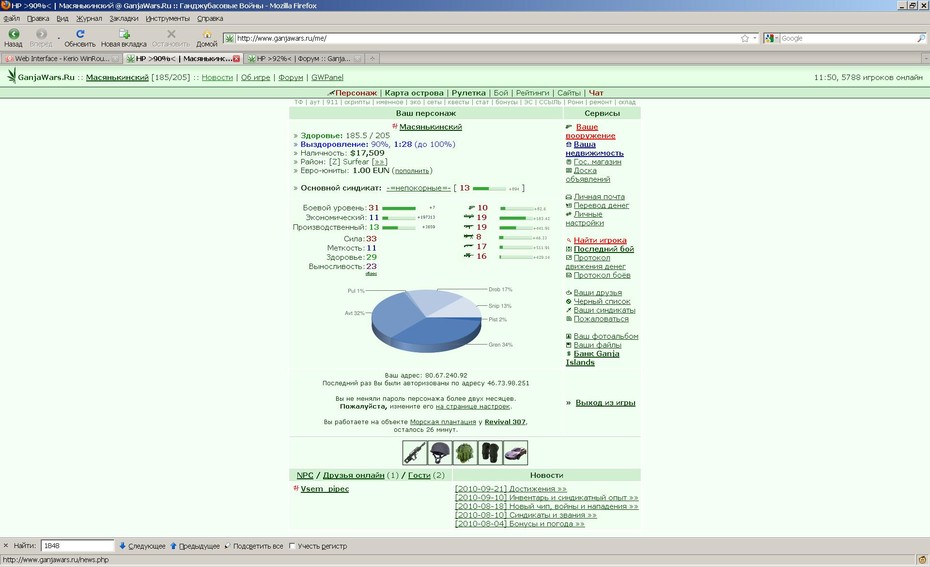
Task: Switch to the Web Interface - Kerio tab
Action: click(x=61, y=59)
